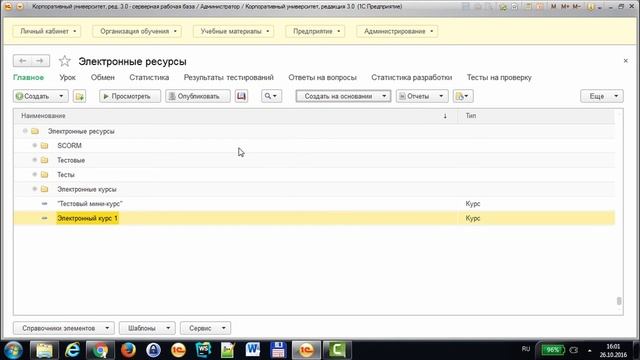Sort by the Наименование column header
Screen dimensions: 640x360
tap(236, 116)
